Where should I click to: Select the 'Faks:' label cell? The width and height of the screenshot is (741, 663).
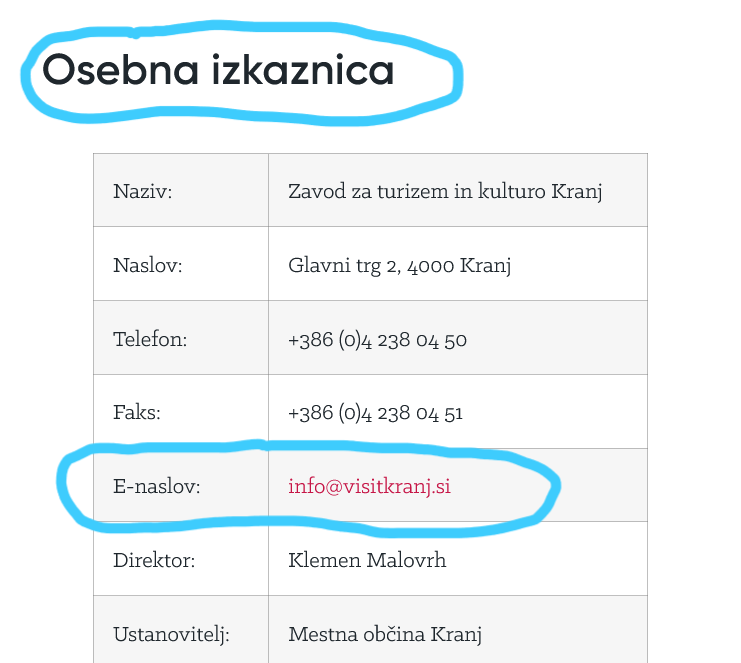tap(137, 413)
